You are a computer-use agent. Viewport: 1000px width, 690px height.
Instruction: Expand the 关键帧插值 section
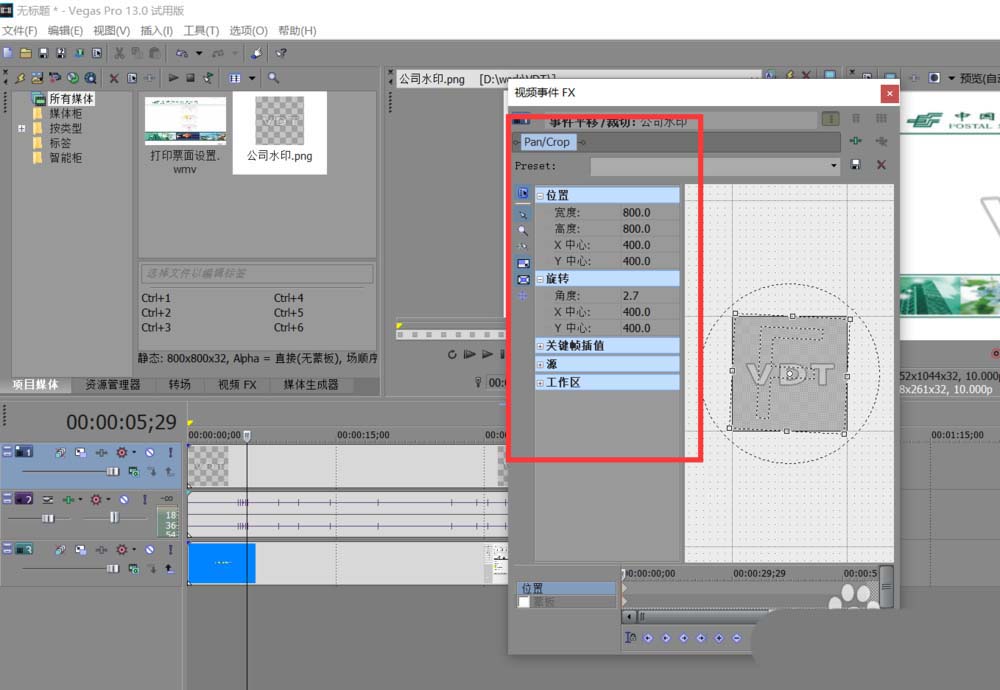pyautogui.click(x=541, y=346)
